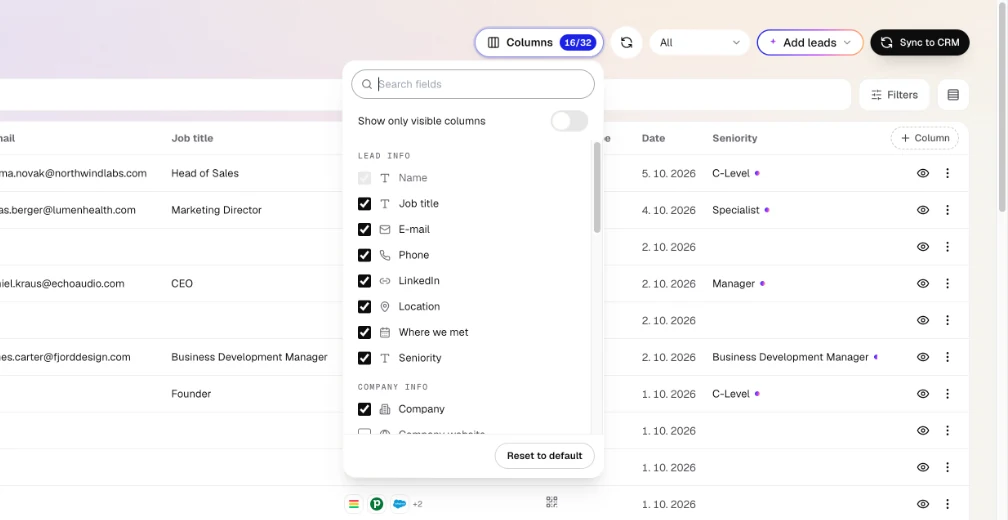The image size is (1008, 520).
Task: Expand the Add leads dropdown
Action: tap(810, 42)
